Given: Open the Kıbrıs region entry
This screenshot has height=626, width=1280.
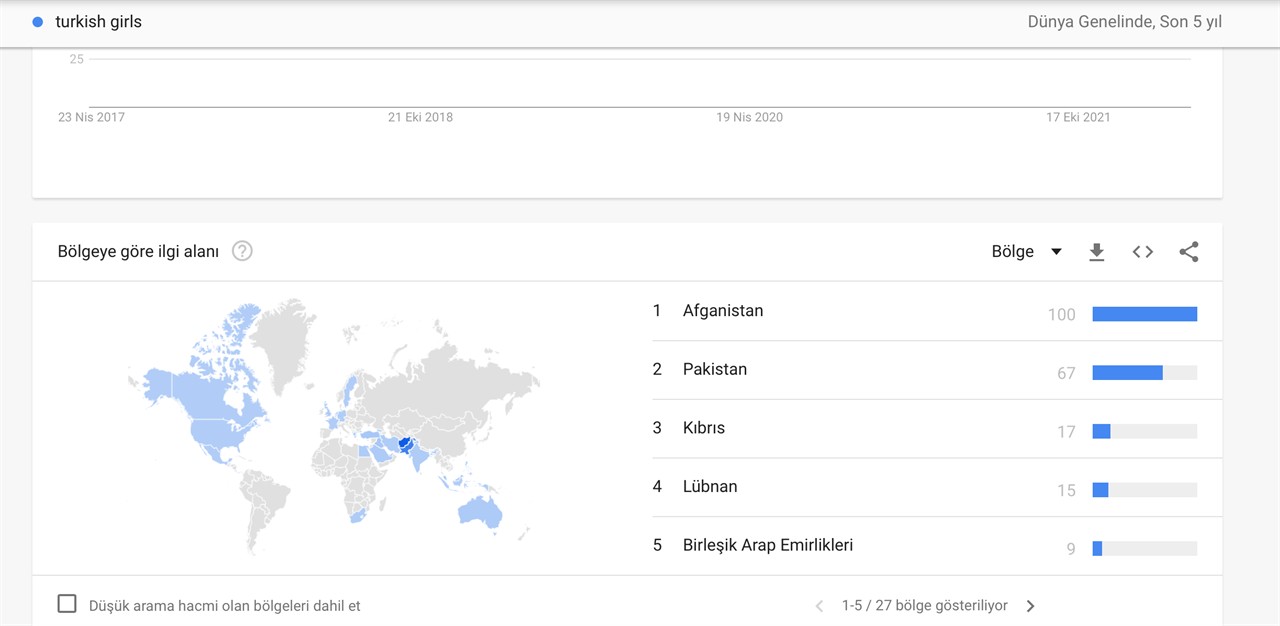Looking at the screenshot, I should [704, 428].
